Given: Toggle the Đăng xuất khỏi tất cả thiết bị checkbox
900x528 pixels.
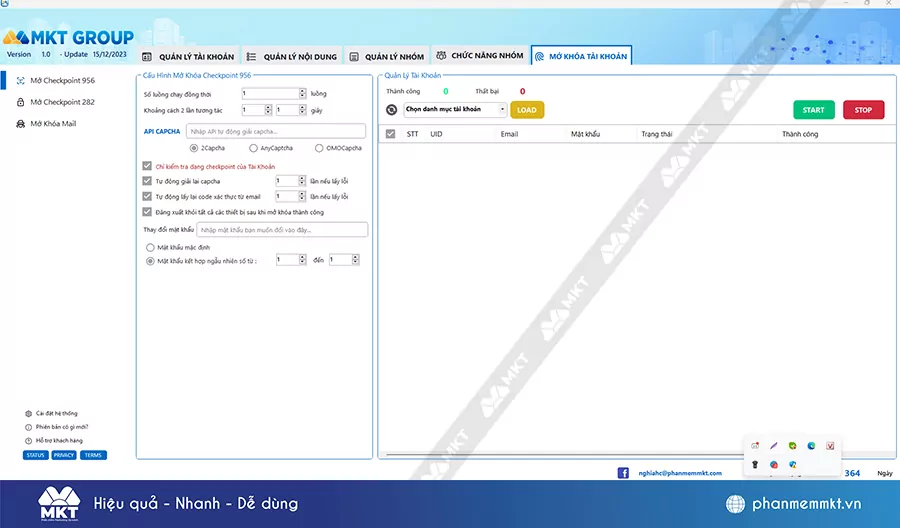Looking at the screenshot, I should click(x=147, y=212).
